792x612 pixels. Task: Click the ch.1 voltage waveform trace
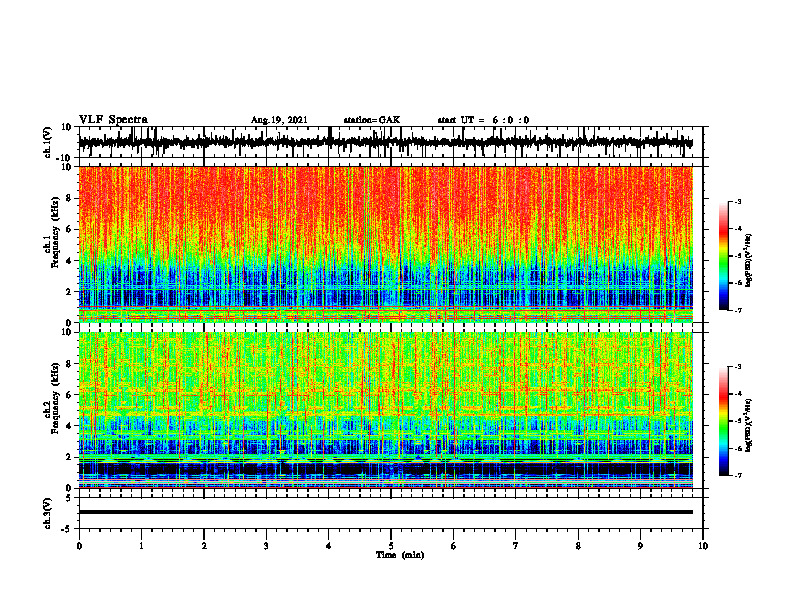[x=386, y=143]
